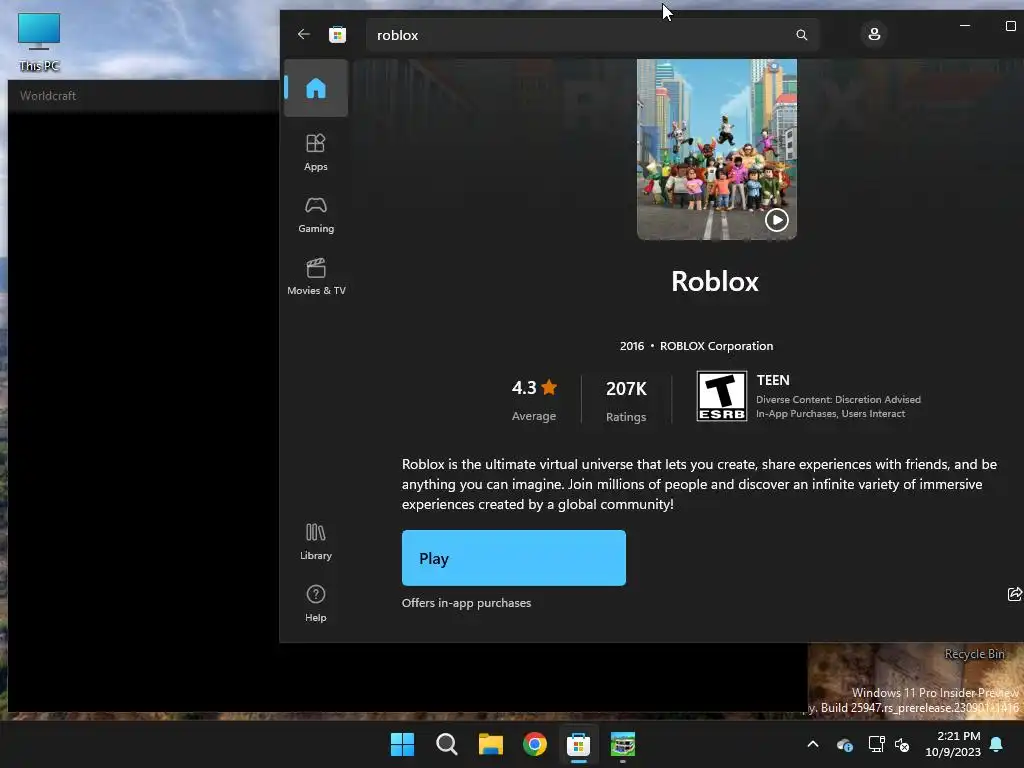The image size is (1024, 768).
Task: Play the Roblox trailer video
Action: [776, 220]
